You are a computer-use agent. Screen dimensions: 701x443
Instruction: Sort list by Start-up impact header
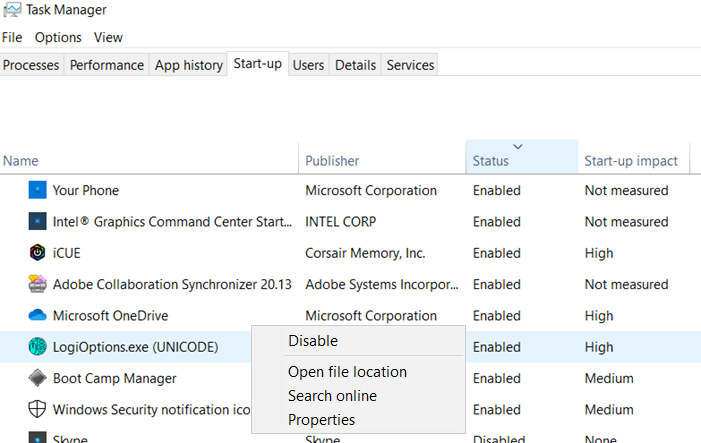tap(631, 161)
